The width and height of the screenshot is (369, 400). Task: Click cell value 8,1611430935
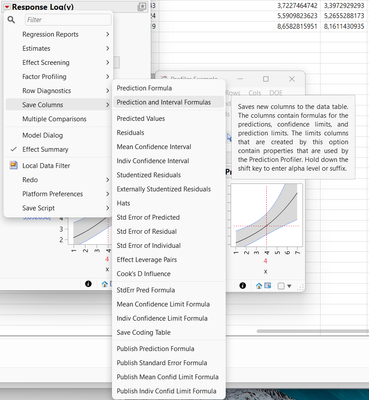pyautogui.click(x=344, y=26)
